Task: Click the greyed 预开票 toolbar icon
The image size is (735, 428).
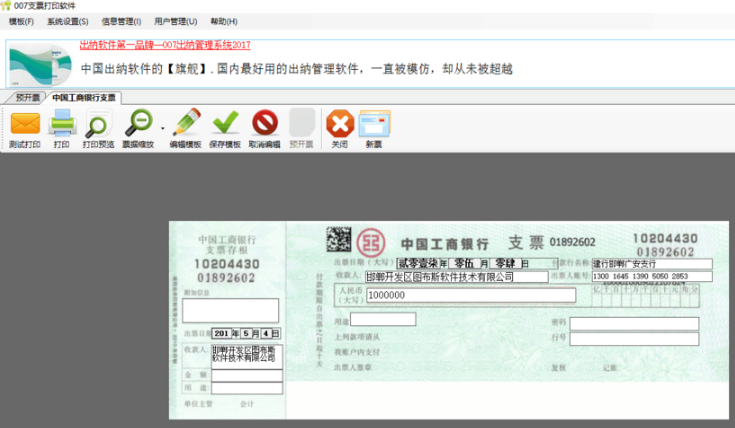Action: 301,123
